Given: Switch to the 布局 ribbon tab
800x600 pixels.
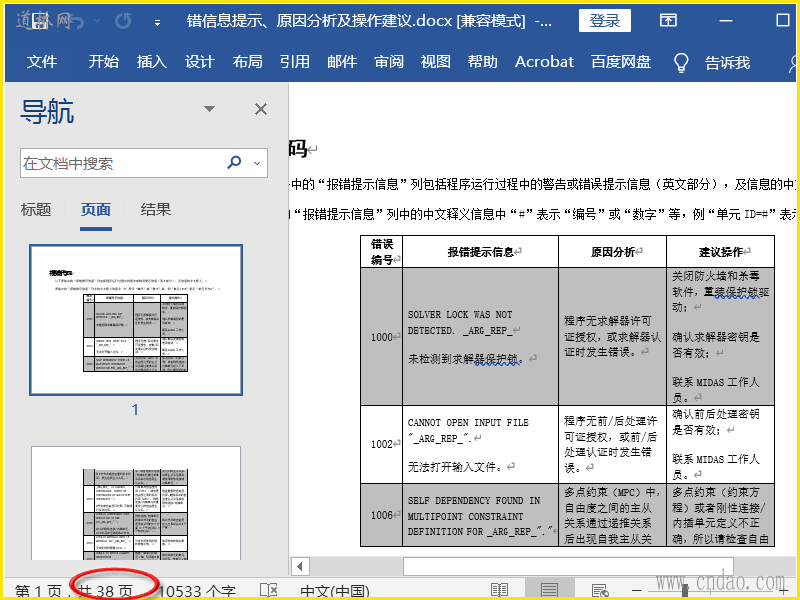Looking at the screenshot, I should pyautogui.click(x=247, y=62).
